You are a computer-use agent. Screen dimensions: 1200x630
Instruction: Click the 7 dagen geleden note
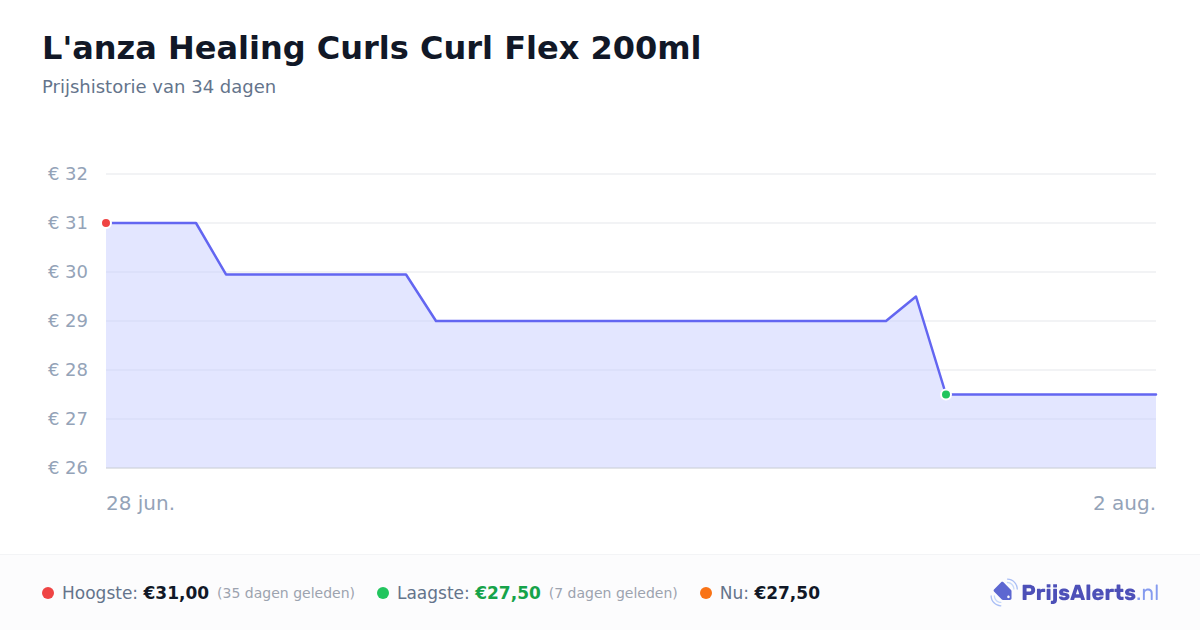[613, 593]
